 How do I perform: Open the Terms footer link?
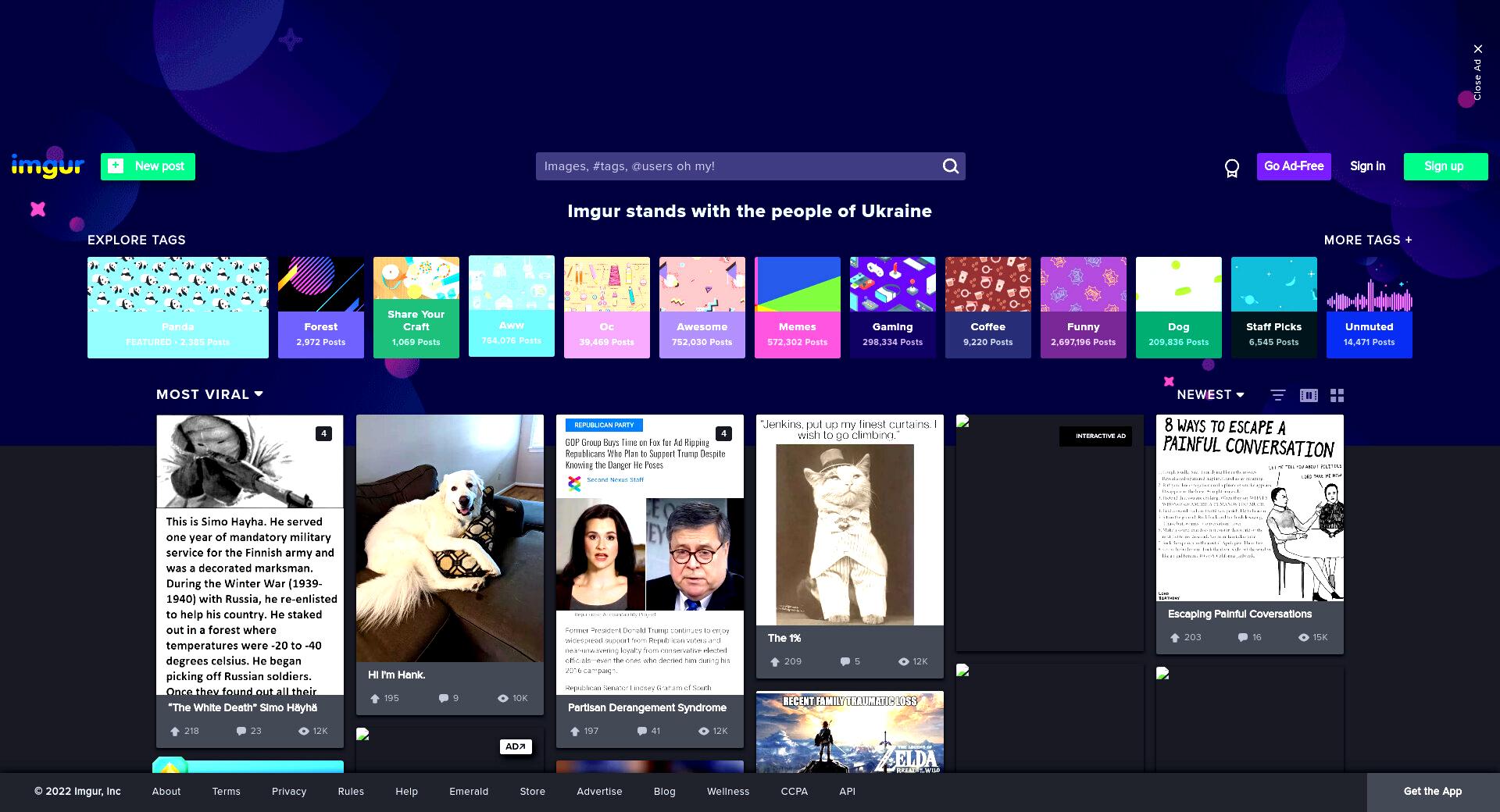point(227,792)
